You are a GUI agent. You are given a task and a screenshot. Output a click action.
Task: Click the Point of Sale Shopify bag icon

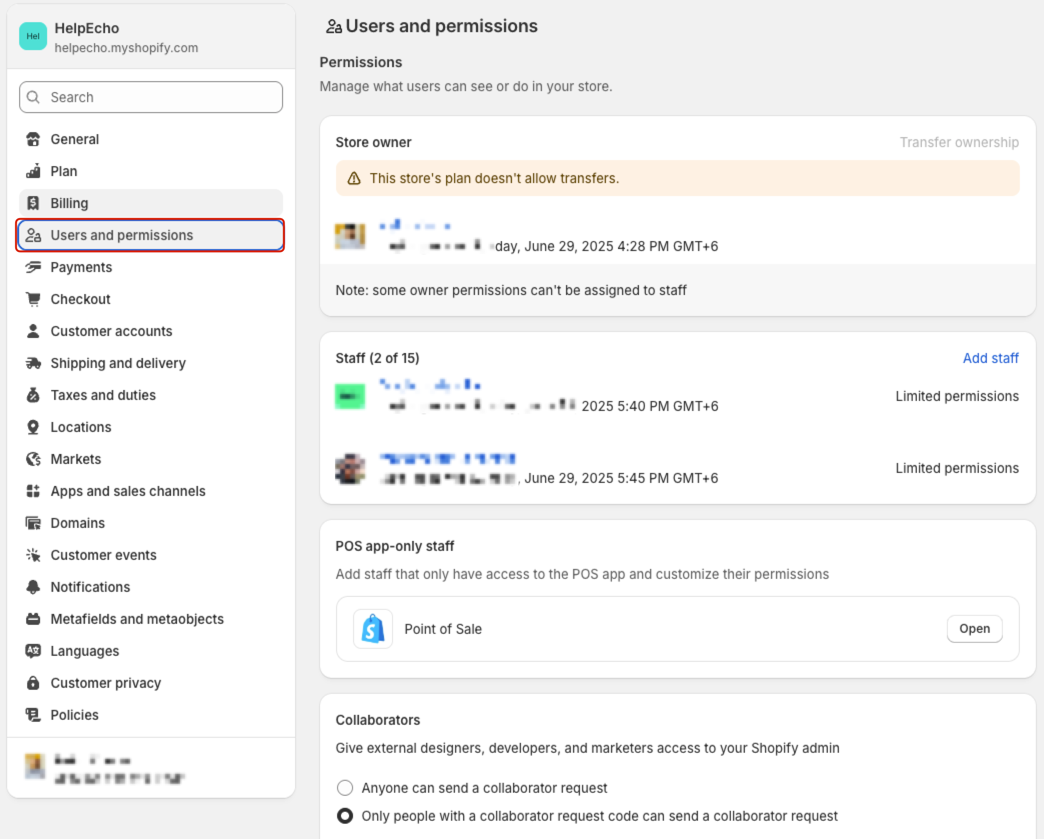point(373,629)
